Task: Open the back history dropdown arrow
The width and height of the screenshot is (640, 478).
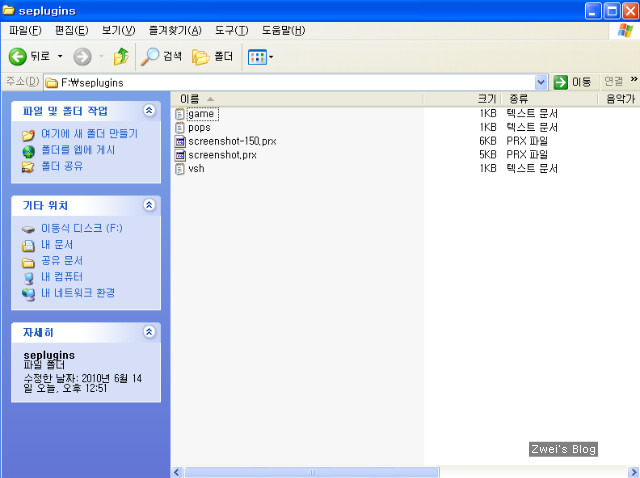Action: point(60,56)
